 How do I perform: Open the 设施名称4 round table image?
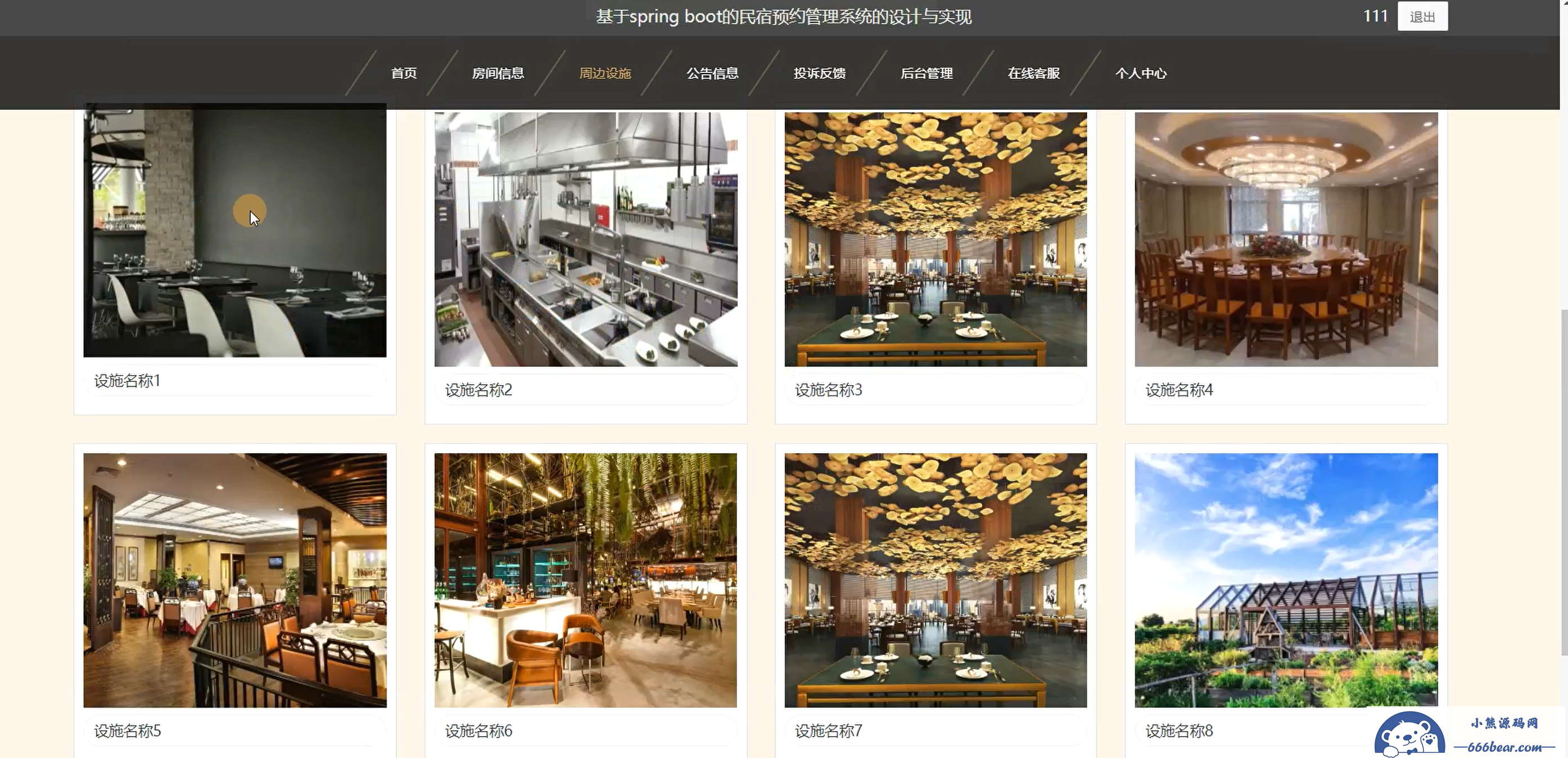[x=1286, y=240]
